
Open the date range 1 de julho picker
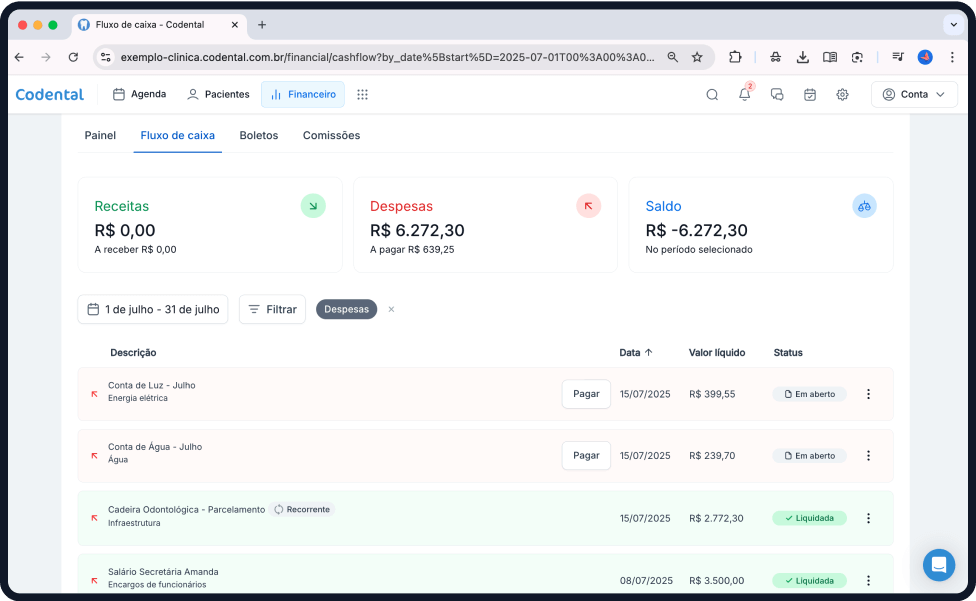(152, 309)
